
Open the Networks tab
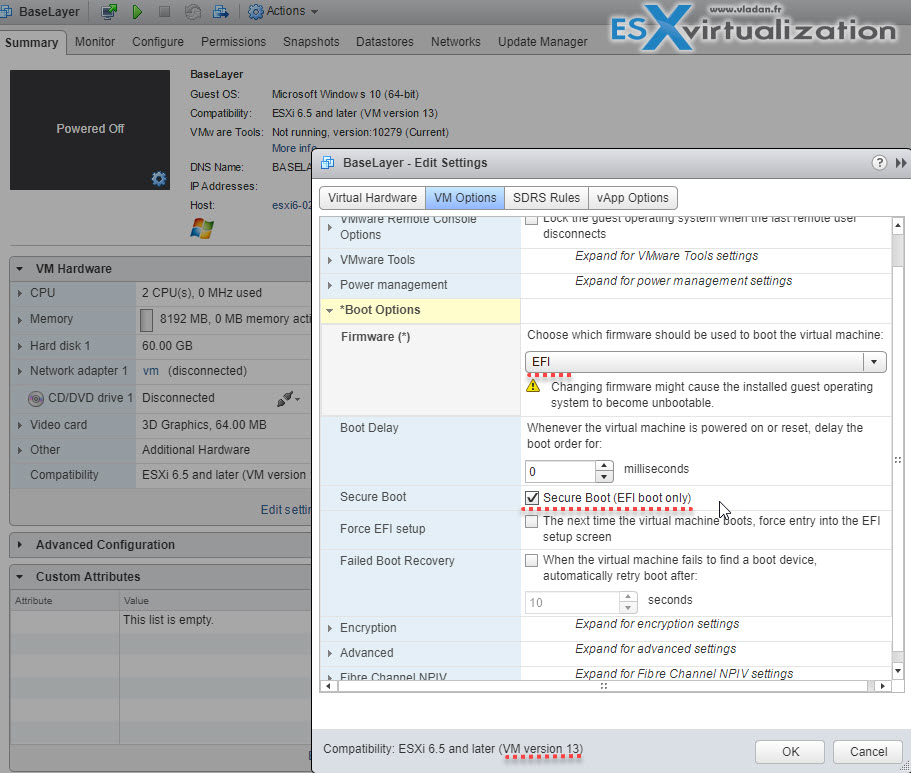tap(456, 42)
